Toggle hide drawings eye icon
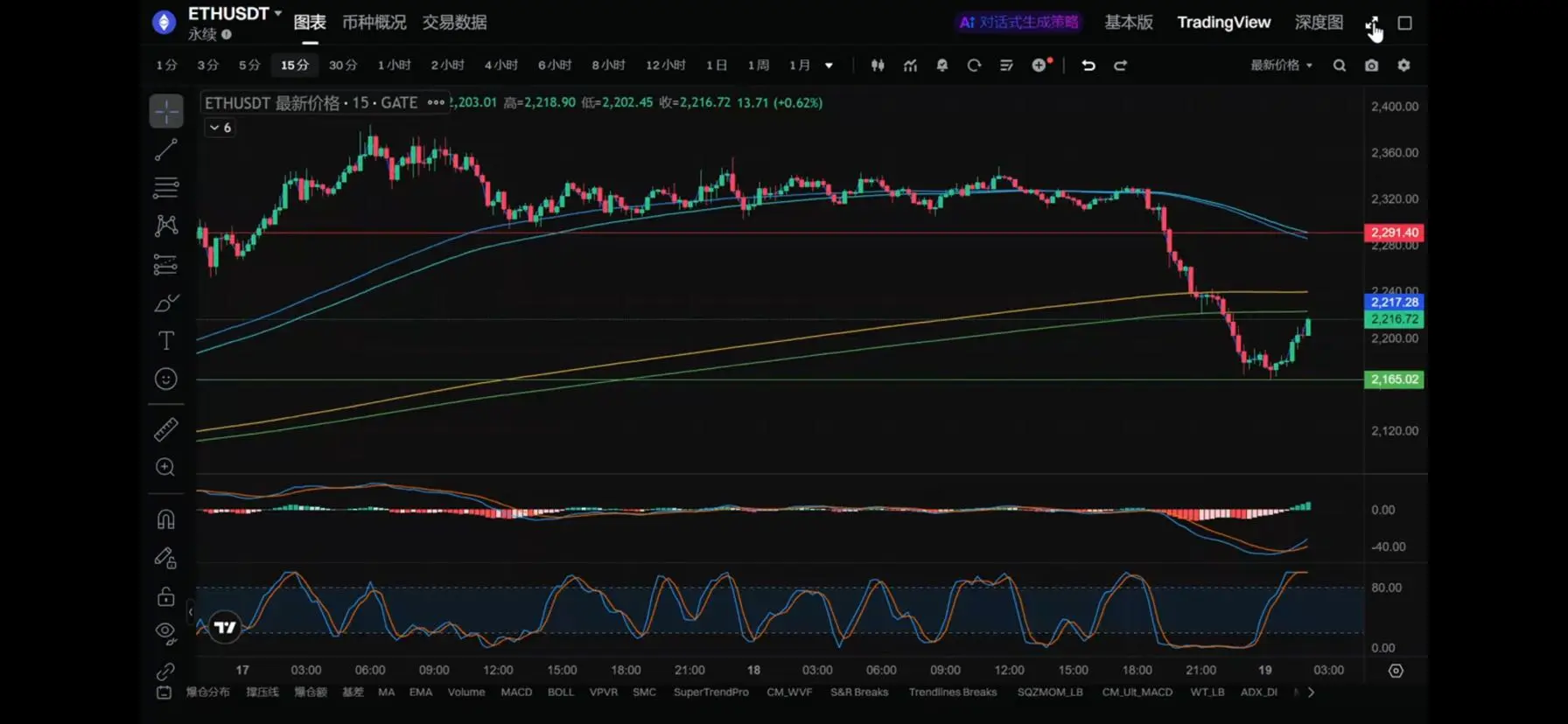The image size is (1568, 724). point(165,631)
